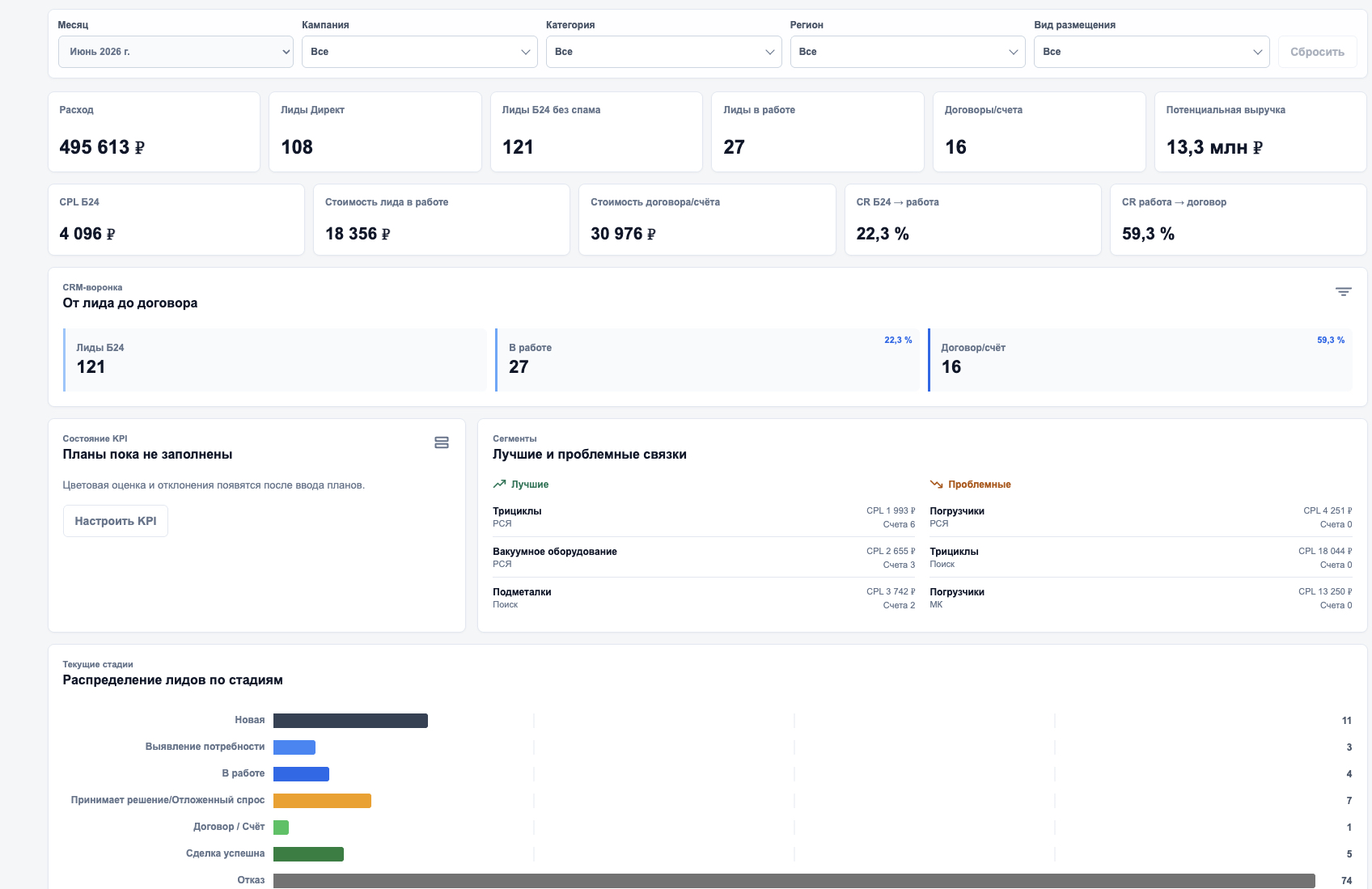Click the CPL Б24 card

tap(176, 220)
